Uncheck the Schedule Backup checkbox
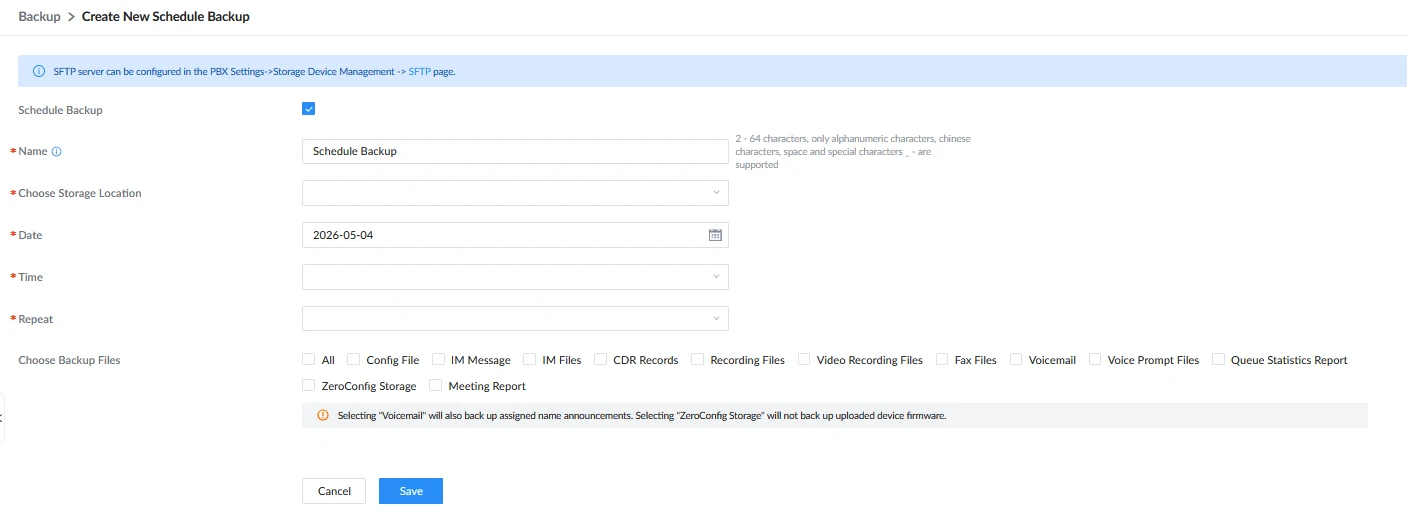The height and width of the screenshot is (516, 1407). pos(309,109)
